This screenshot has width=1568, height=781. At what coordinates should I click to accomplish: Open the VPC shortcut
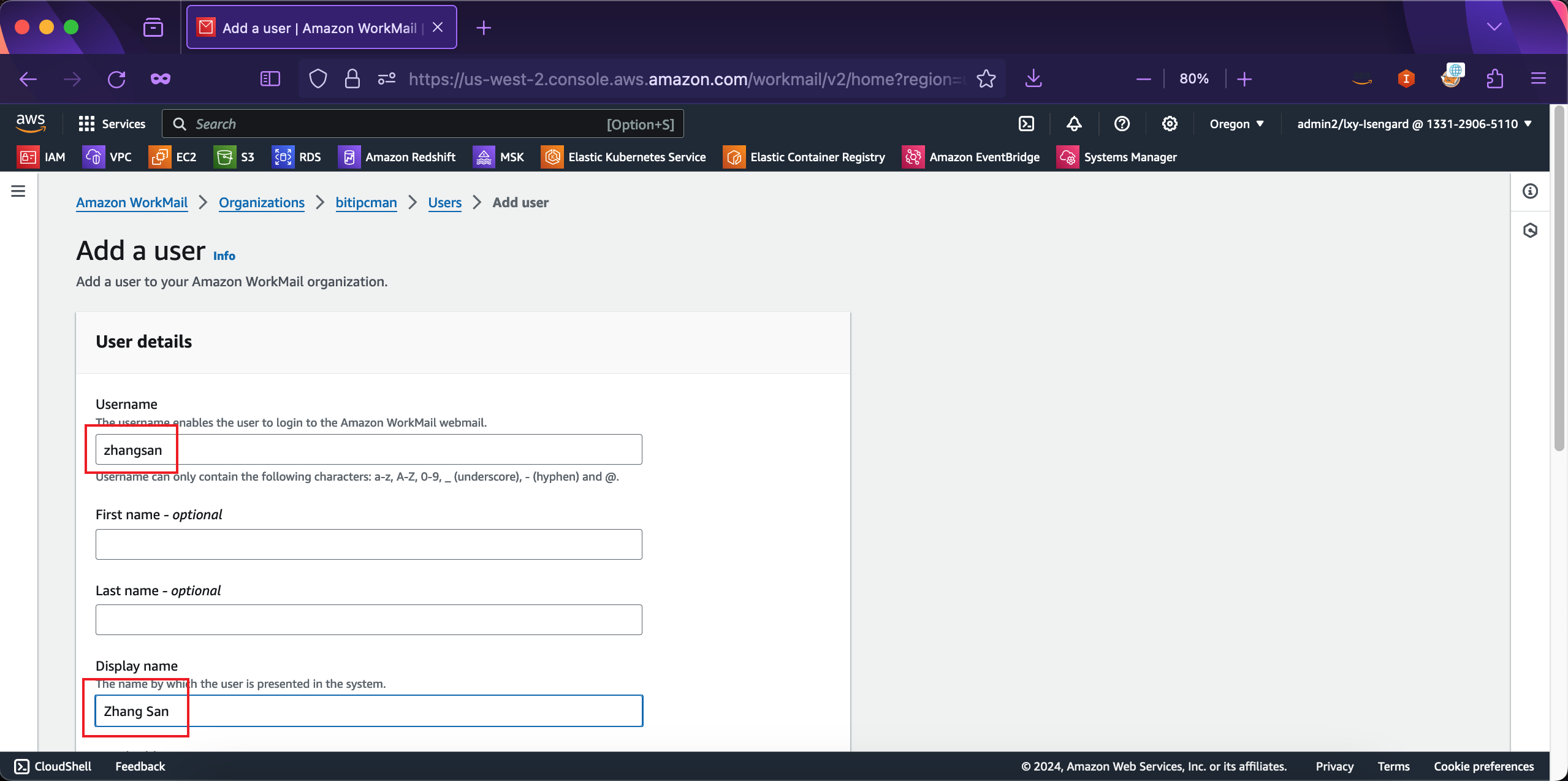pos(107,157)
